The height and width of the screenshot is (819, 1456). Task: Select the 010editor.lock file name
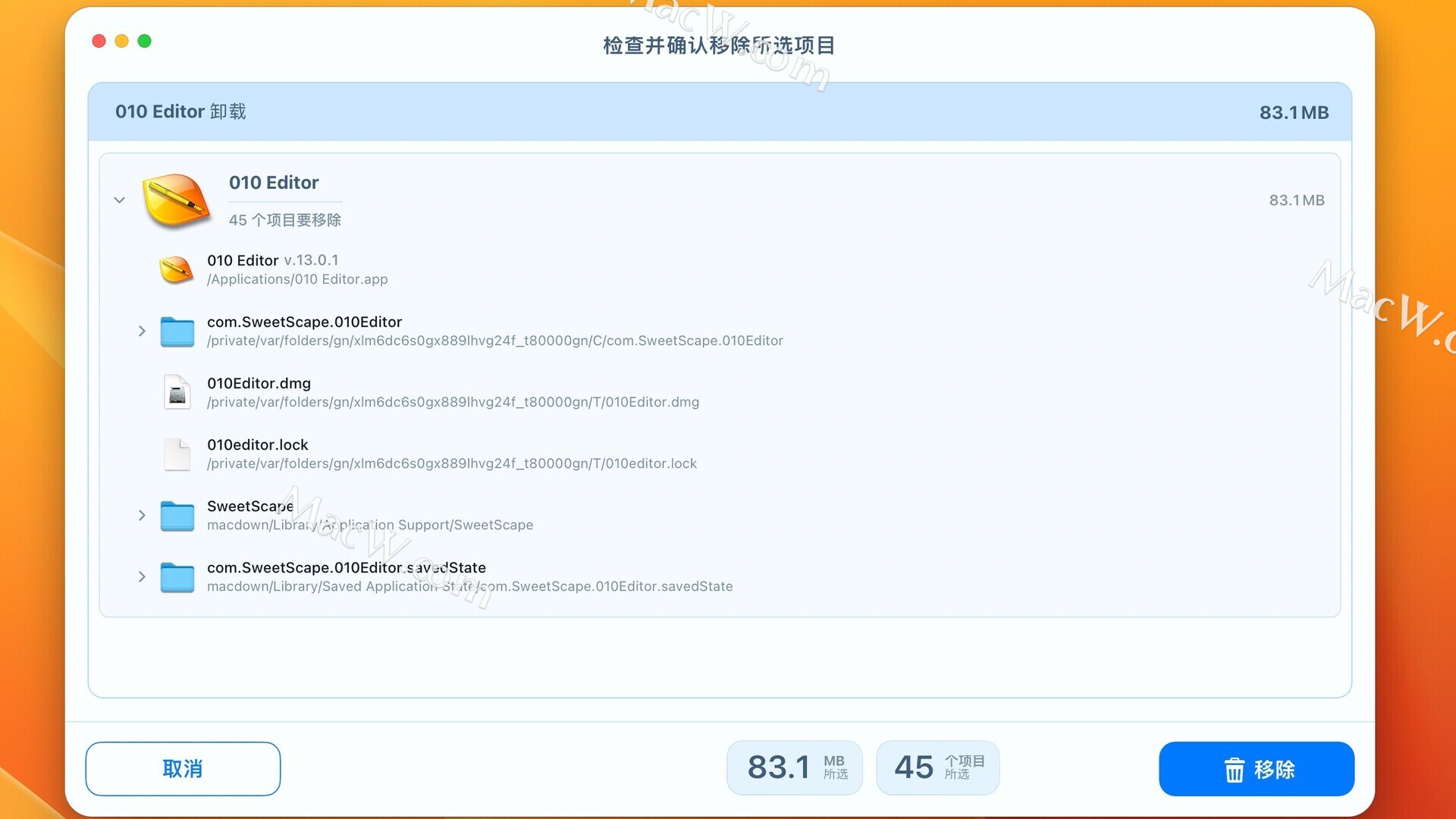tap(257, 445)
